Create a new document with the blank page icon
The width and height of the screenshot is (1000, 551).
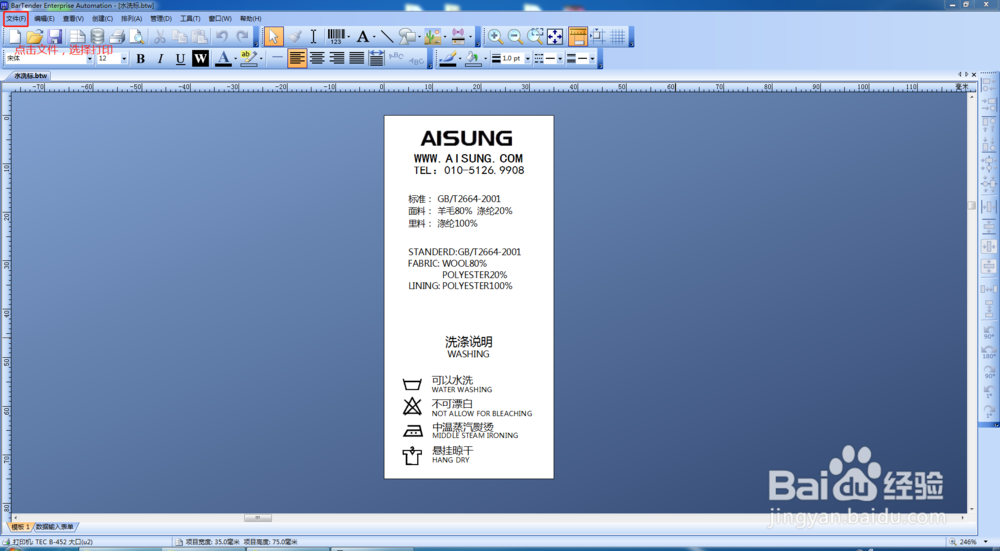14,36
